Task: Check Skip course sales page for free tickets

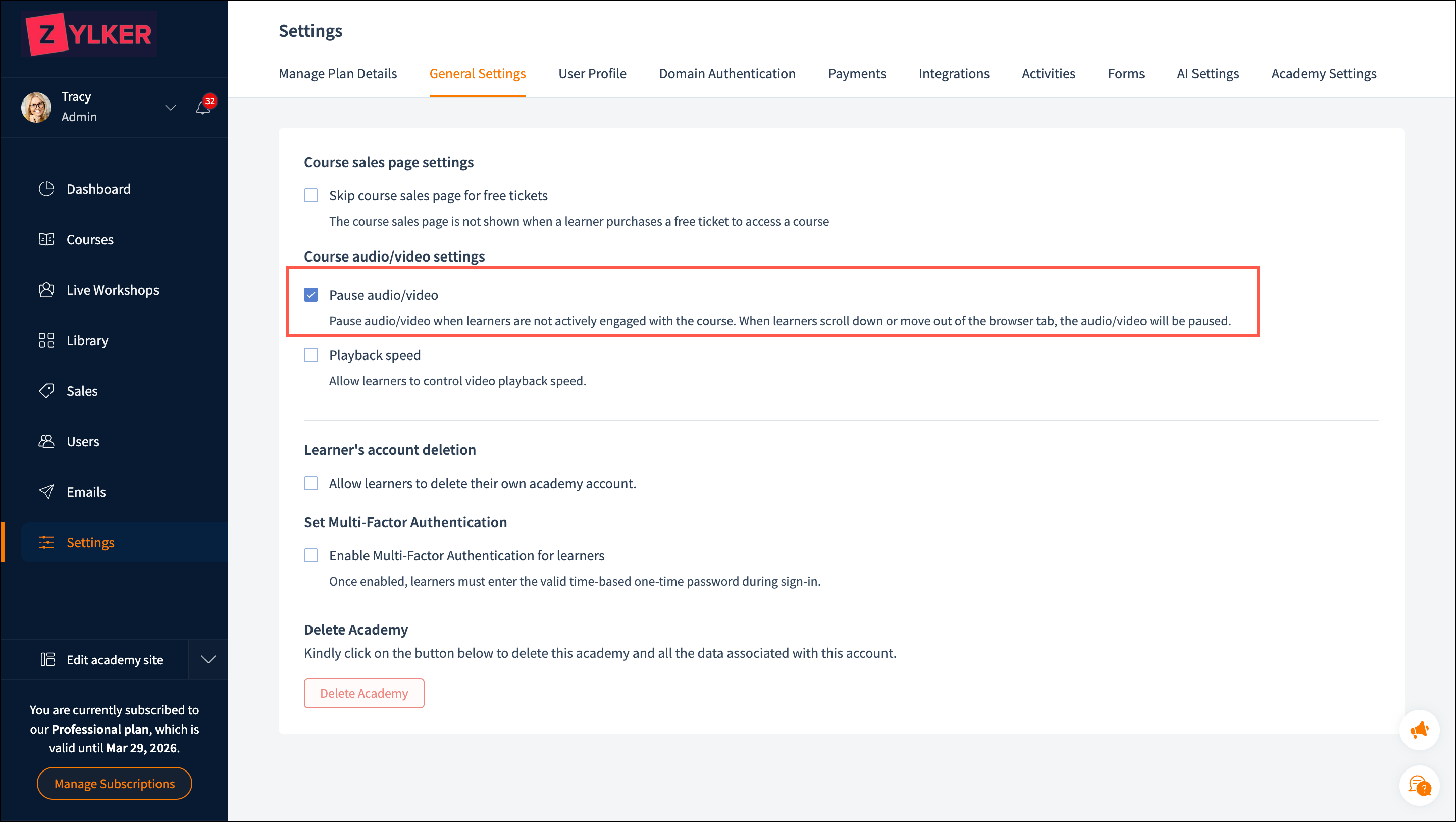Action: (x=311, y=195)
